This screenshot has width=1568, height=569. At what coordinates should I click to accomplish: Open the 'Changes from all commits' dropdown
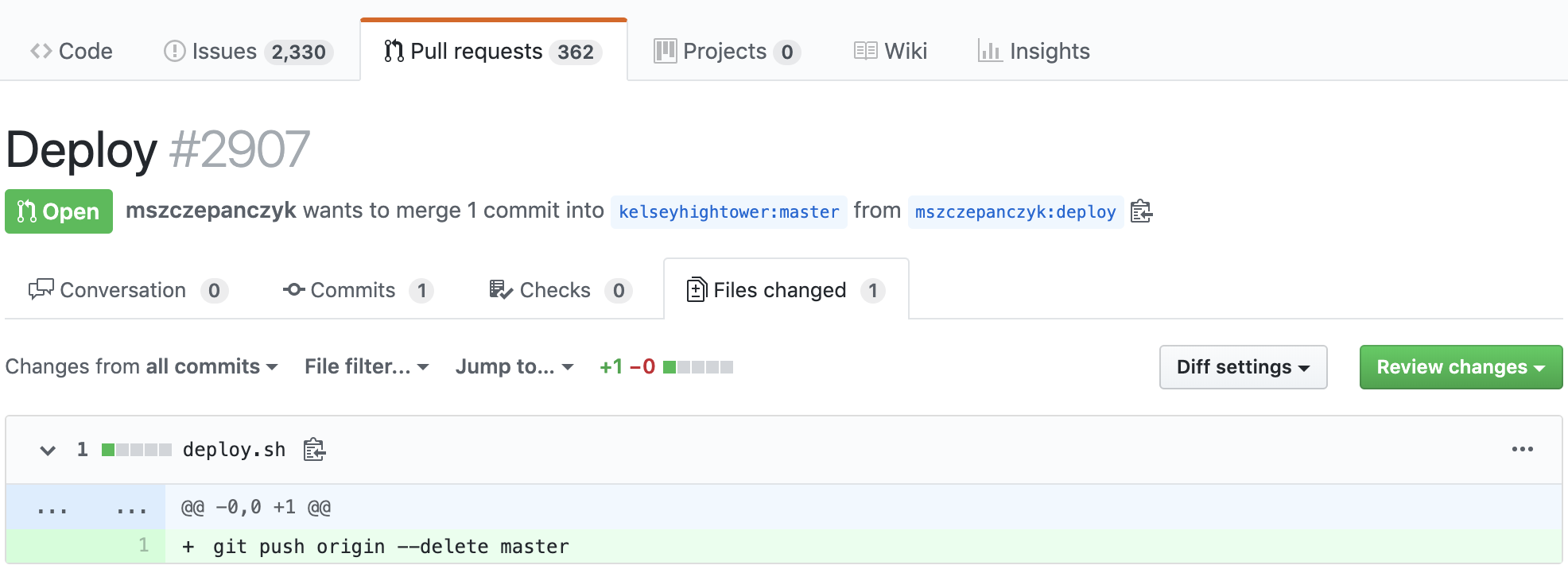pyautogui.click(x=142, y=366)
